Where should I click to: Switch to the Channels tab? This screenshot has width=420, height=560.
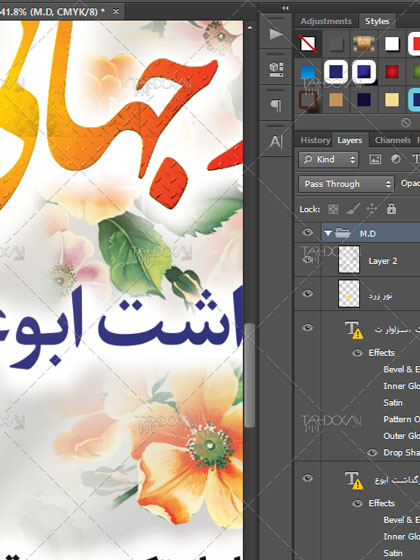(x=392, y=140)
